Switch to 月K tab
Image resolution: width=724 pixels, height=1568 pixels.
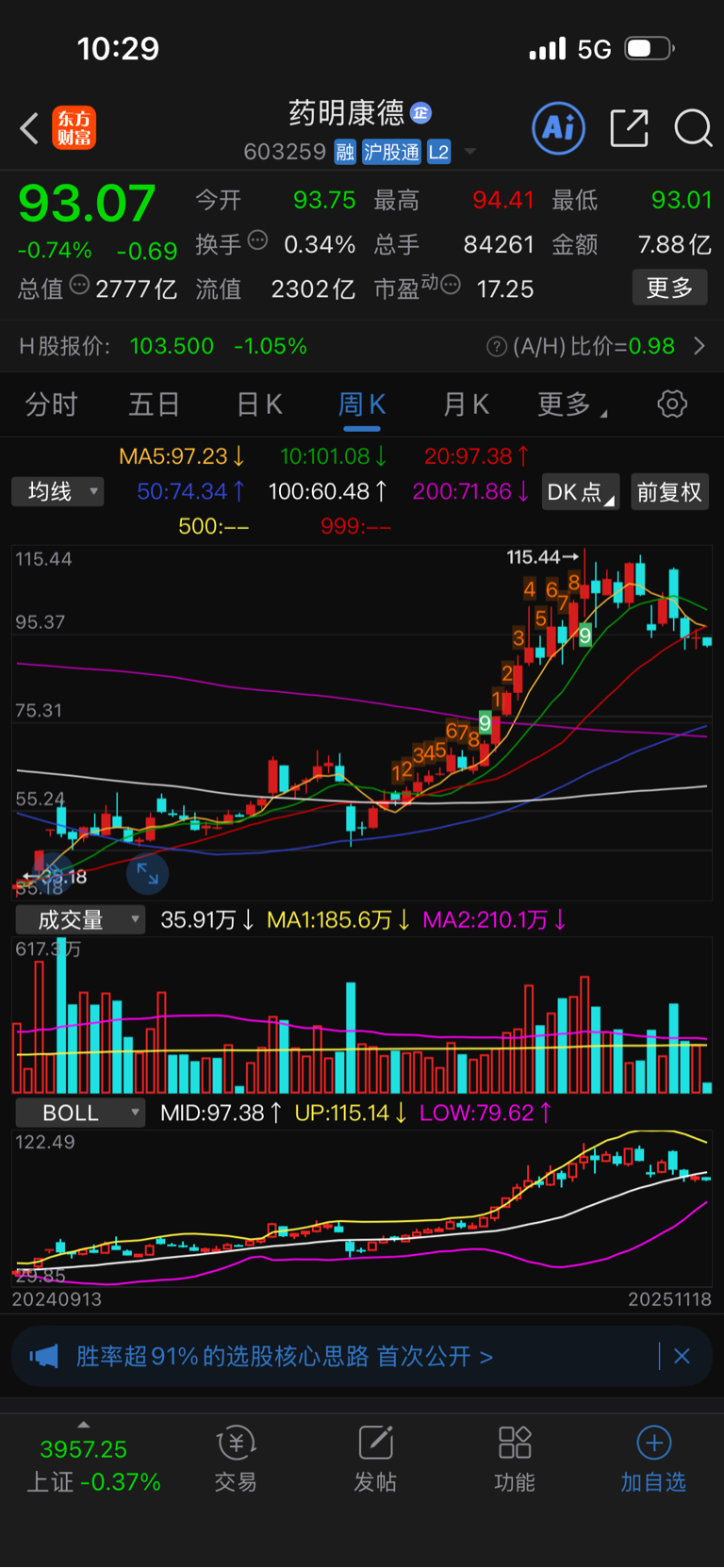(466, 405)
